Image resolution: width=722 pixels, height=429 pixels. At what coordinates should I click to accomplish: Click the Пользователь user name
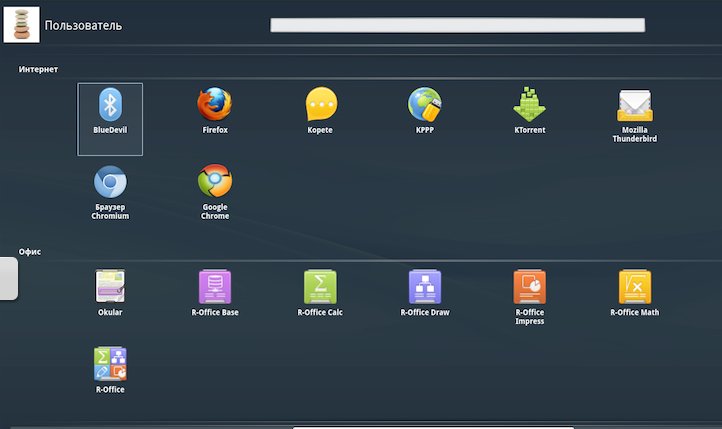coord(83,25)
